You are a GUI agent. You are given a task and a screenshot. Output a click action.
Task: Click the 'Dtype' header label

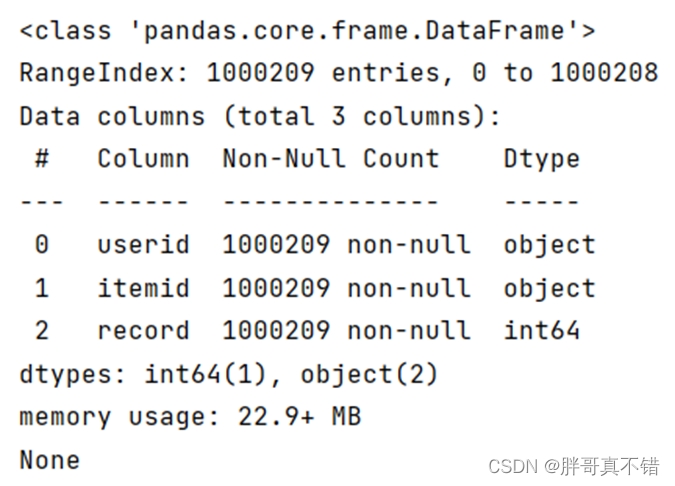pyautogui.click(x=542, y=159)
